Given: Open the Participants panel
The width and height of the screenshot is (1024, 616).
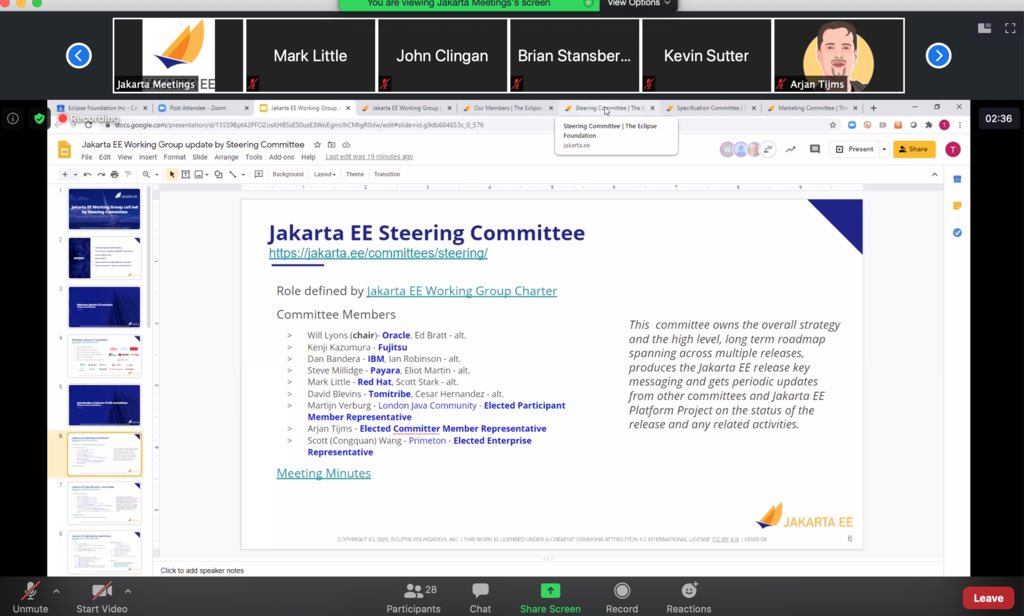Looking at the screenshot, I should (x=413, y=598).
